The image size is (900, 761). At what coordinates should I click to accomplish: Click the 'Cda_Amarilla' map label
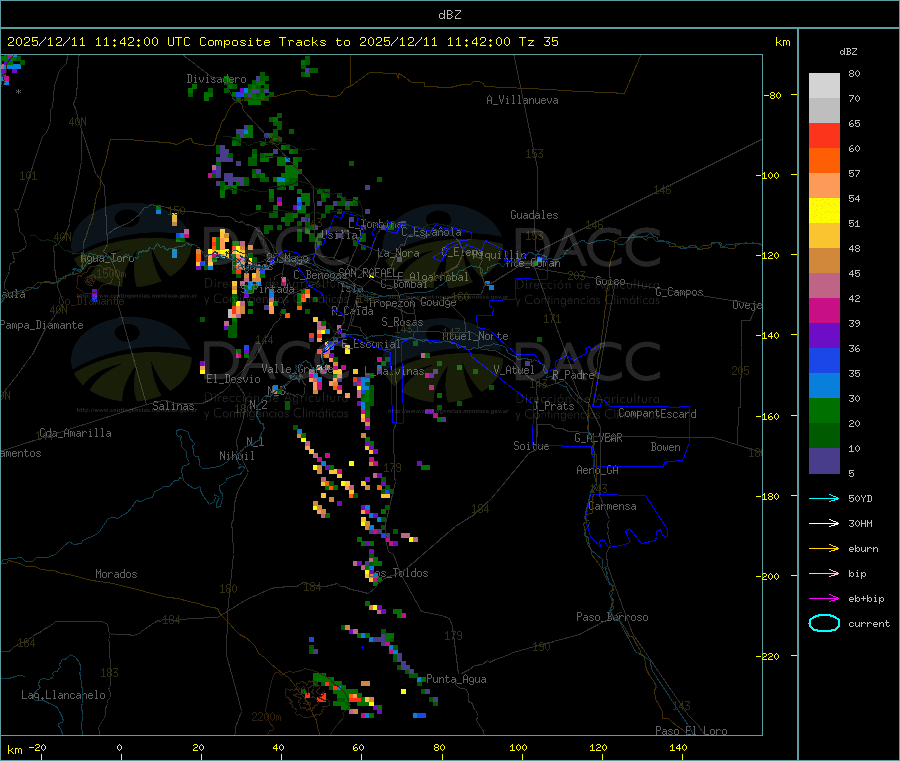pos(75,433)
